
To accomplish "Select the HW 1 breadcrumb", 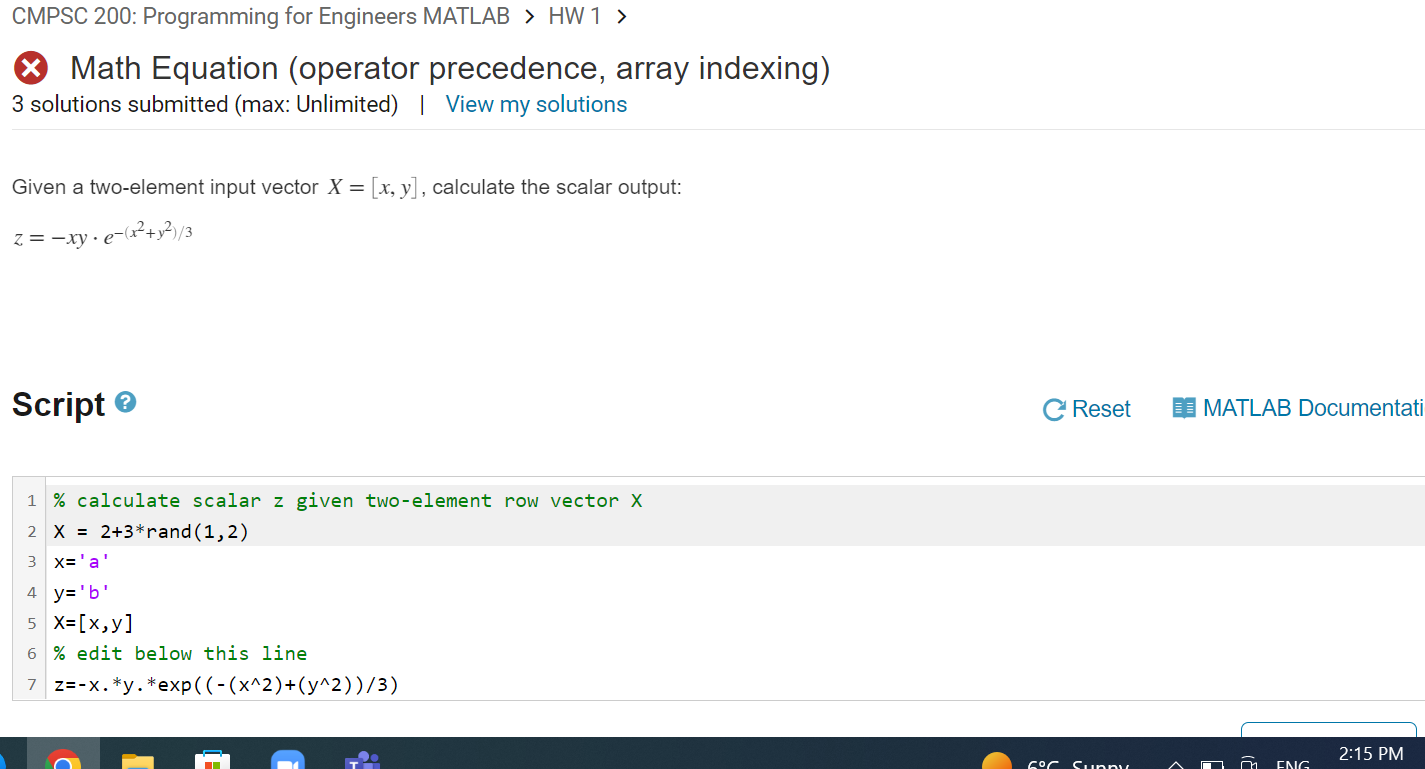I will (574, 16).
